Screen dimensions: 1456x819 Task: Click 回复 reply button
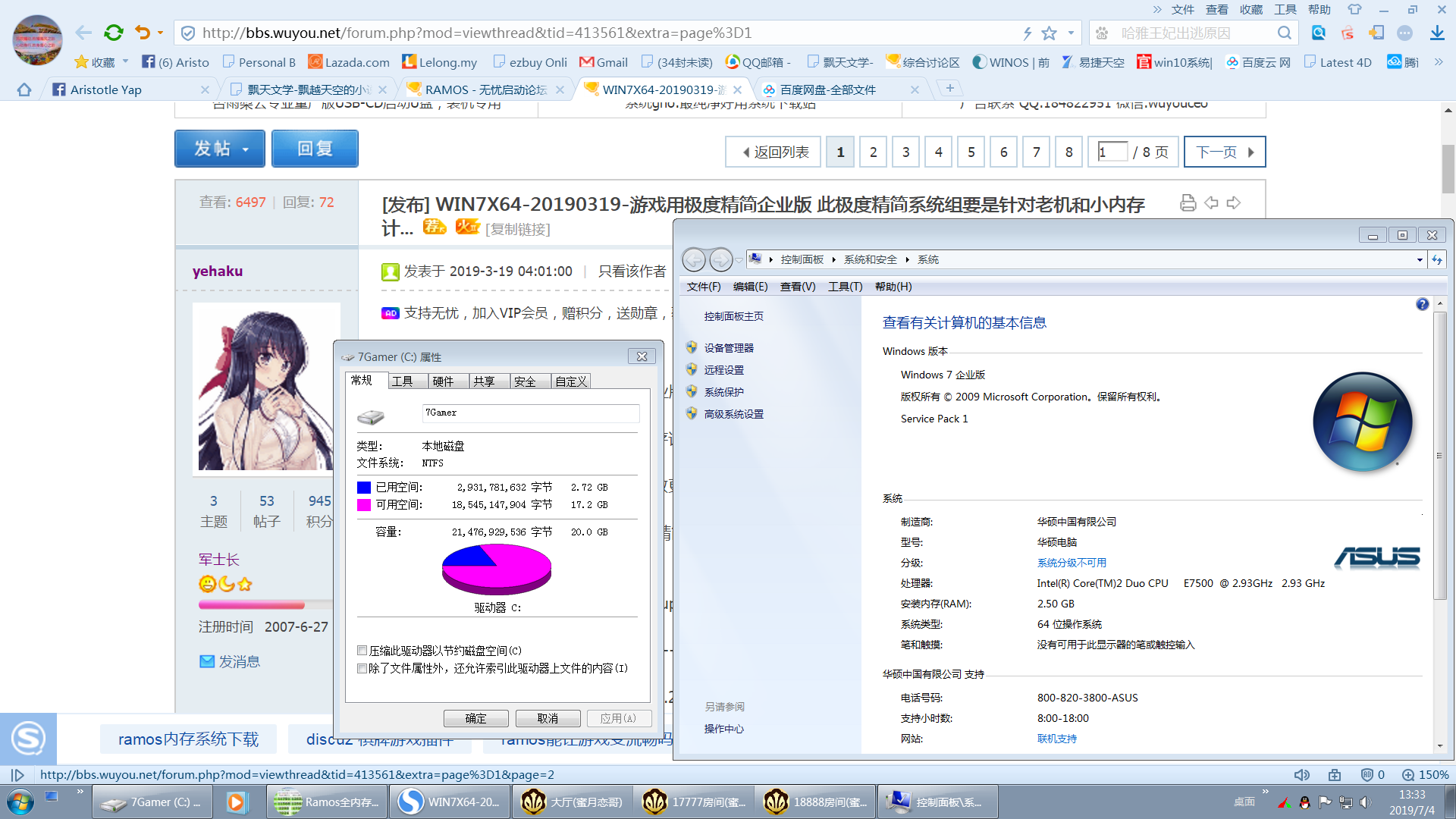click(x=315, y=149)
